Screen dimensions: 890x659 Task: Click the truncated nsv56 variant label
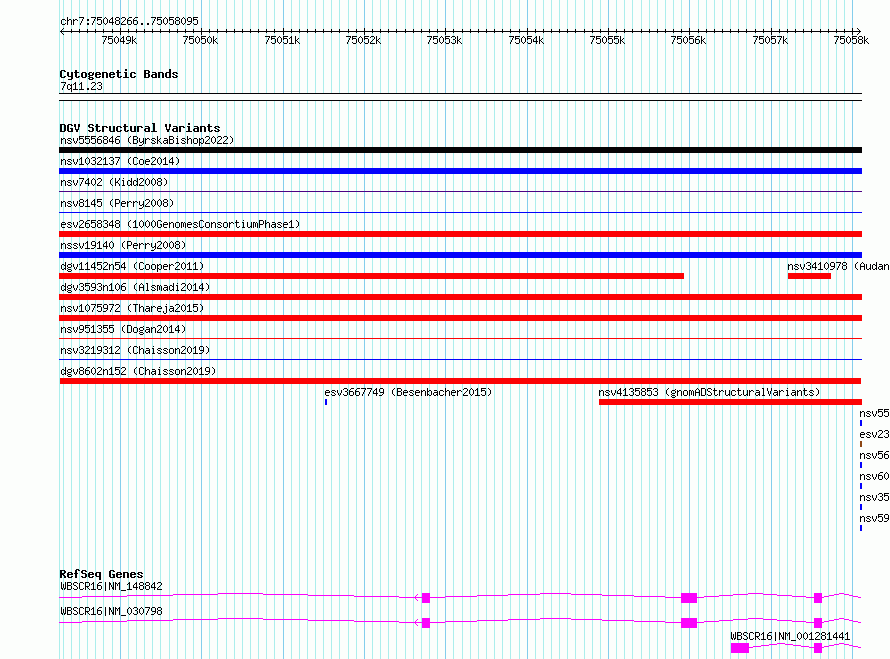click(874, 455)
